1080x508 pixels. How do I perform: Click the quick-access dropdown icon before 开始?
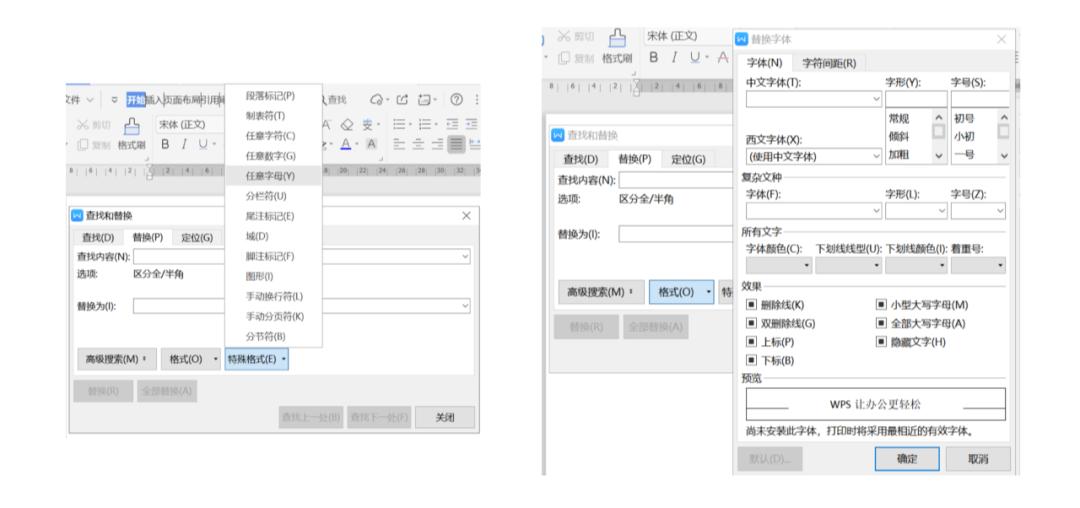pyautogui.click(x=114, y=100)
